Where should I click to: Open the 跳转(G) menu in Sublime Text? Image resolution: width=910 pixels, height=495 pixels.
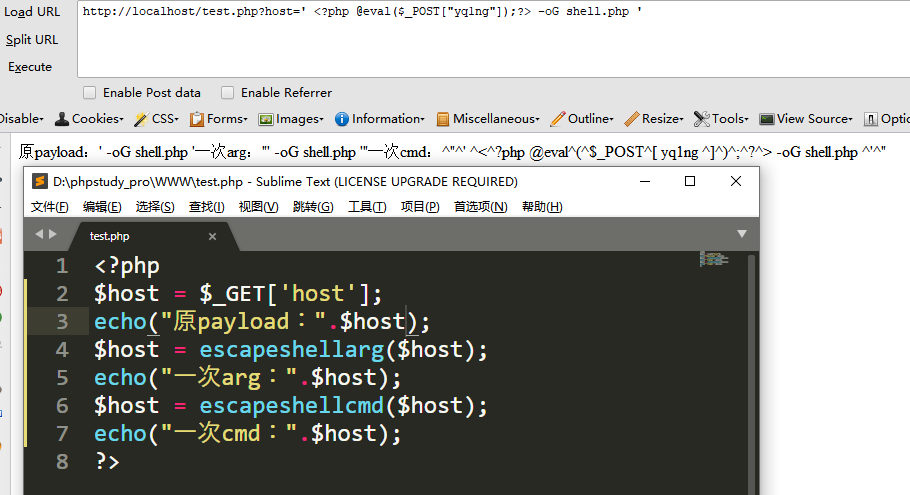pos(313,207)
